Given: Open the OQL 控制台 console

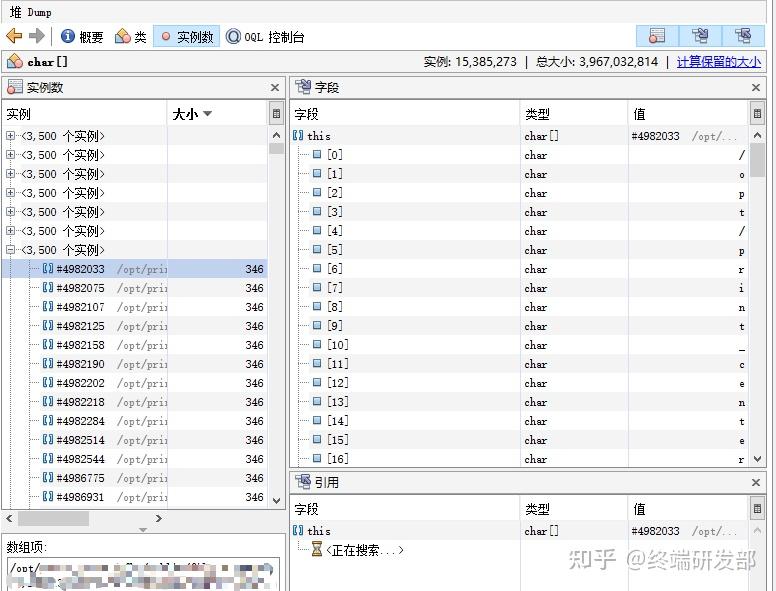Looking at the screenshot, I should pyautogui.click(x=265, y=37).
